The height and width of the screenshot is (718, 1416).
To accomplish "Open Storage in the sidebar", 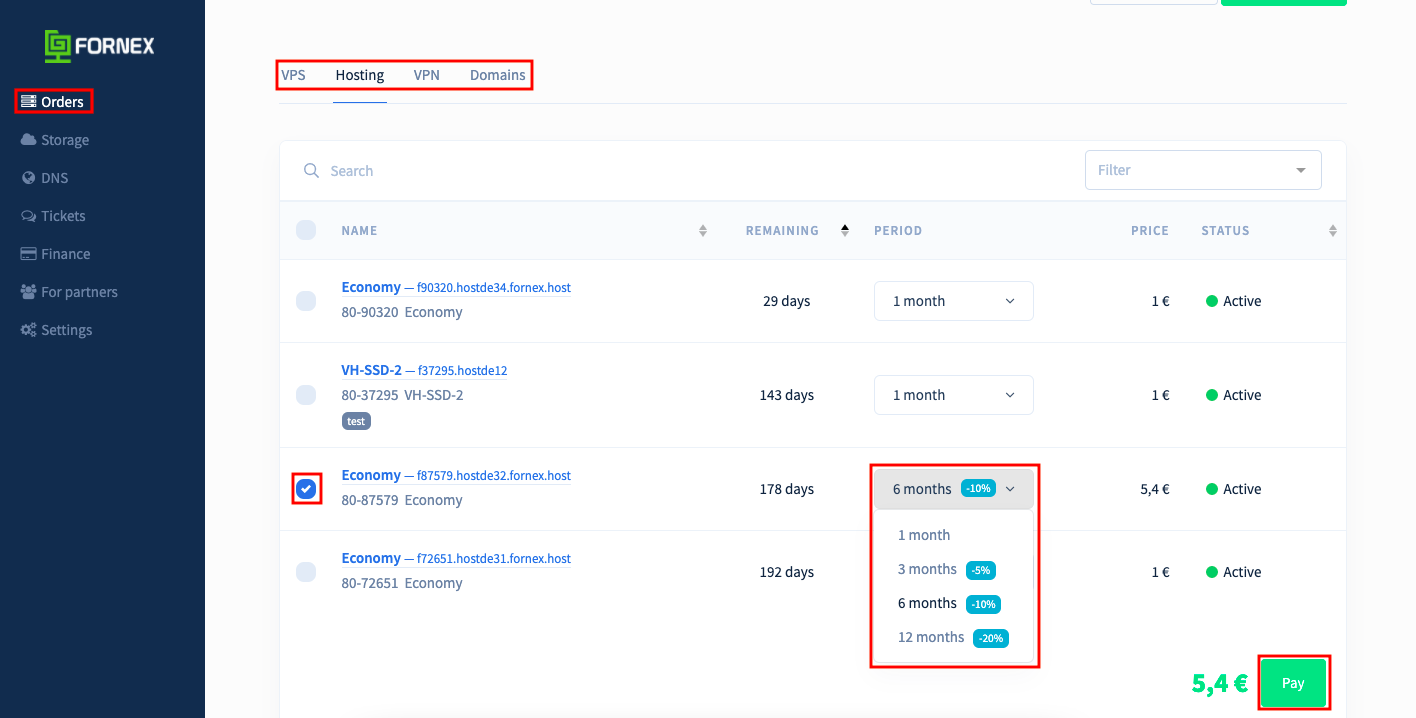I will point(55,140).
